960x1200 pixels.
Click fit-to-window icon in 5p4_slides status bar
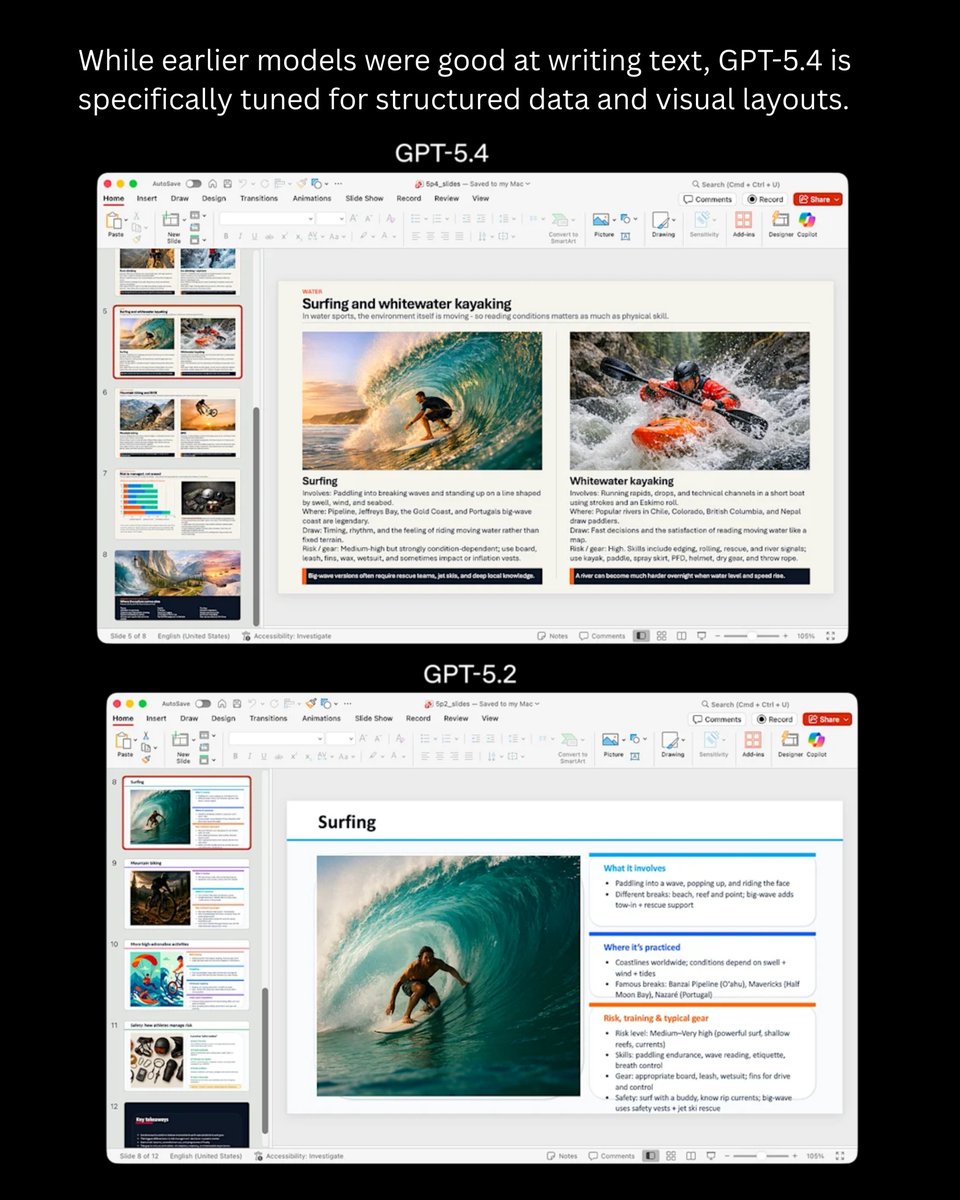coord(831,636)
